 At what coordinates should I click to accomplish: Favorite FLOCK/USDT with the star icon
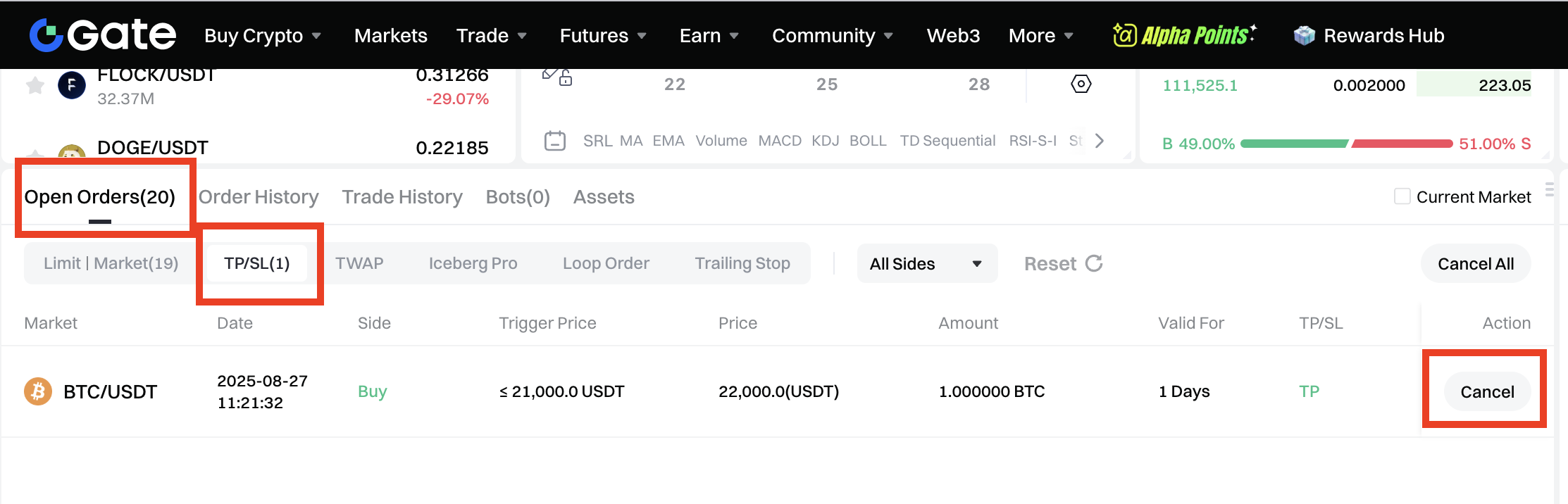coord(35,86)
